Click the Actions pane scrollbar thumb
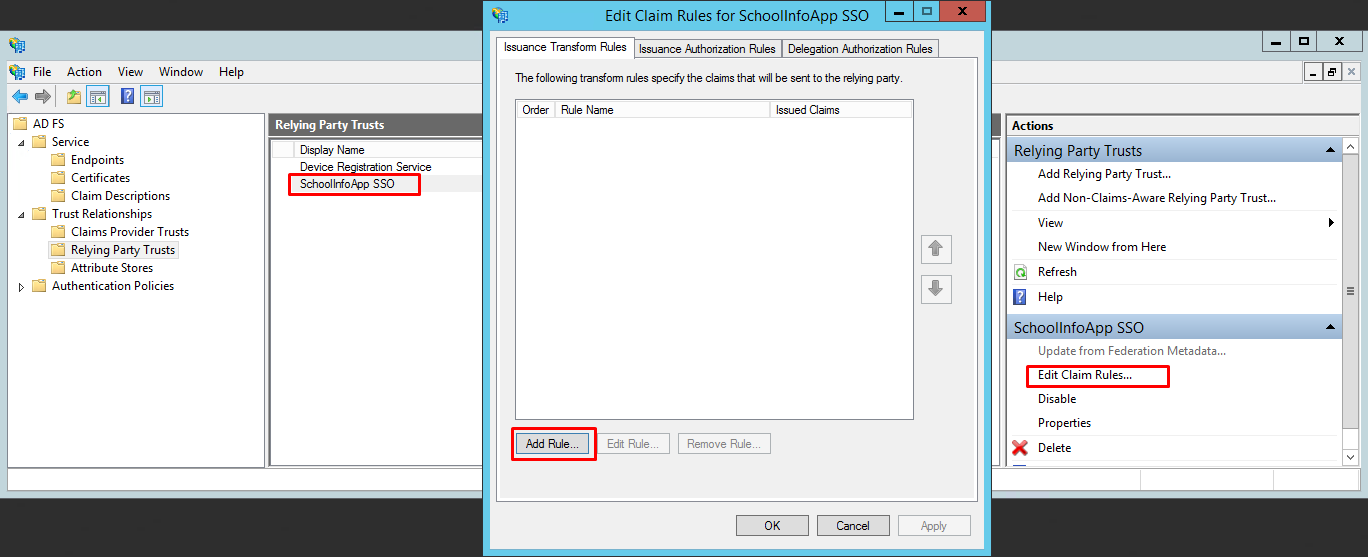Screen dimensions: 1368x557 pos(1350,290)
